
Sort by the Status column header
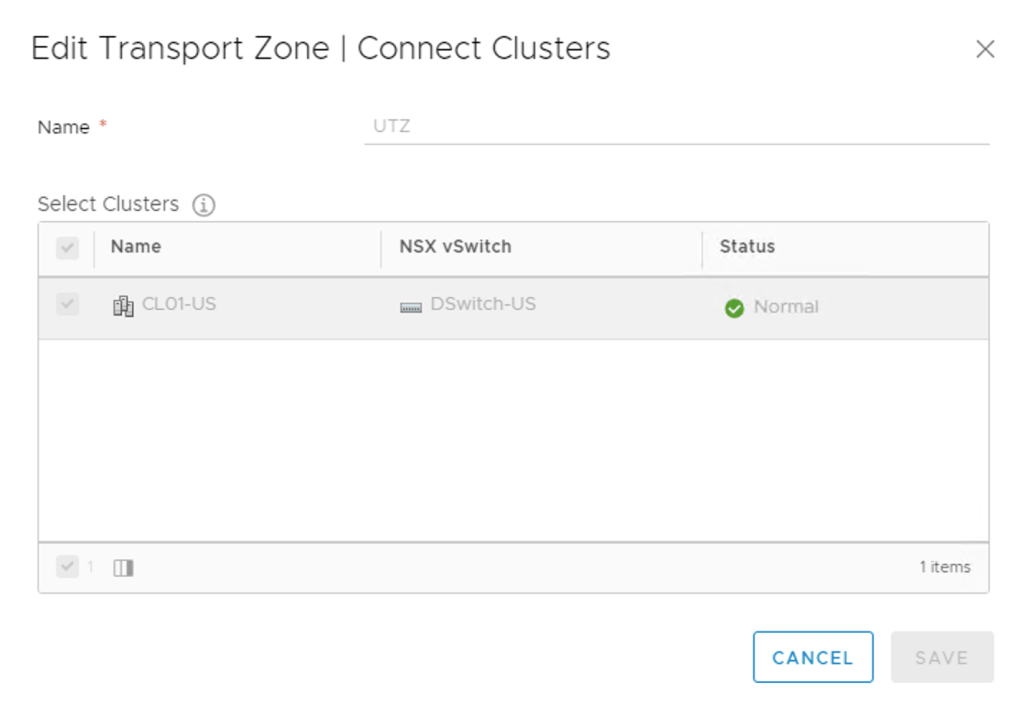click(747, 247)
